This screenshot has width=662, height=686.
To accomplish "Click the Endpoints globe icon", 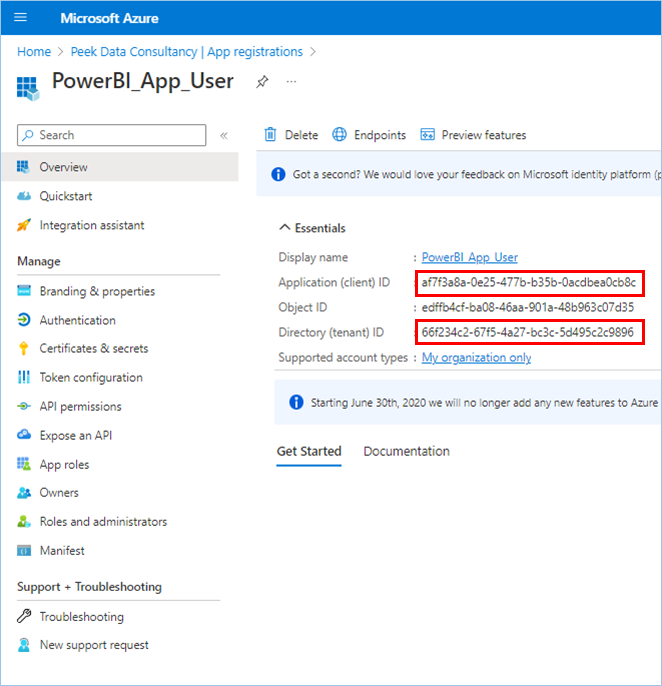I will click(339, 134).
